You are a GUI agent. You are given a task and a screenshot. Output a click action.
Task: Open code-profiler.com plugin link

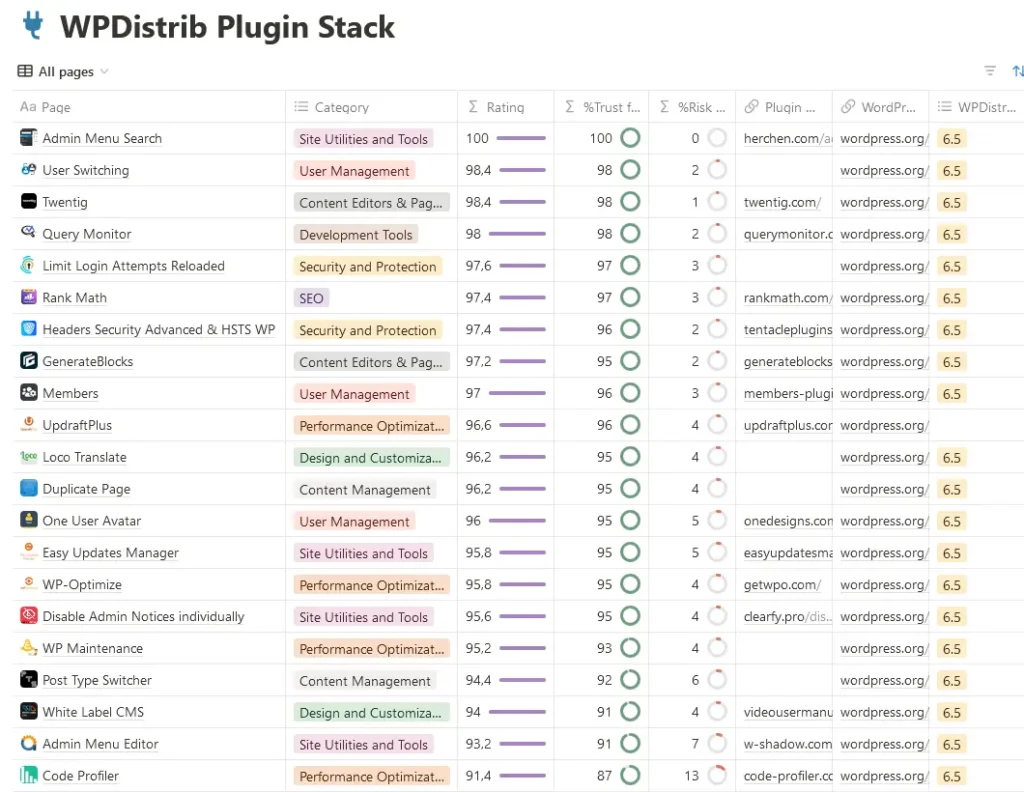click(x=788, y=776)
